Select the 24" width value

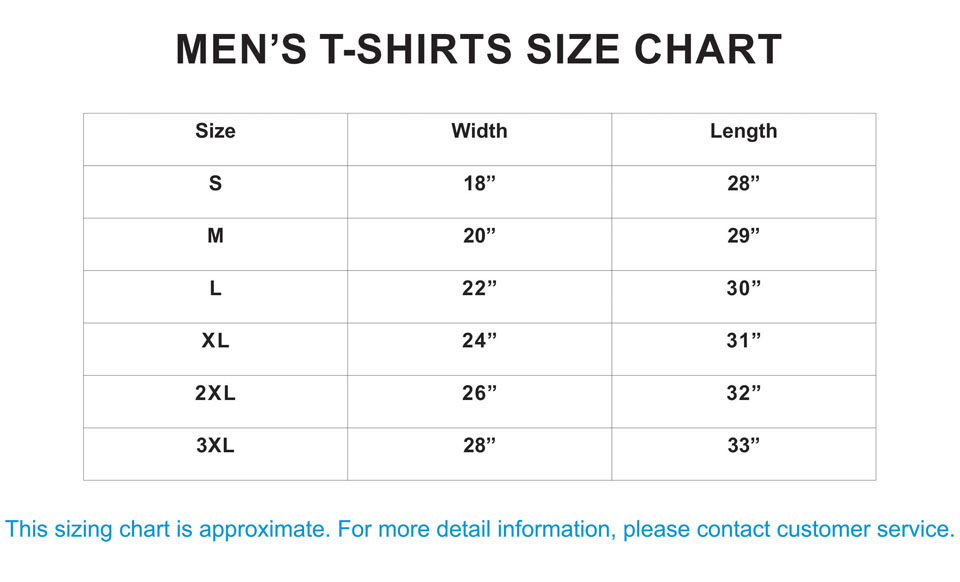point(479,341)
